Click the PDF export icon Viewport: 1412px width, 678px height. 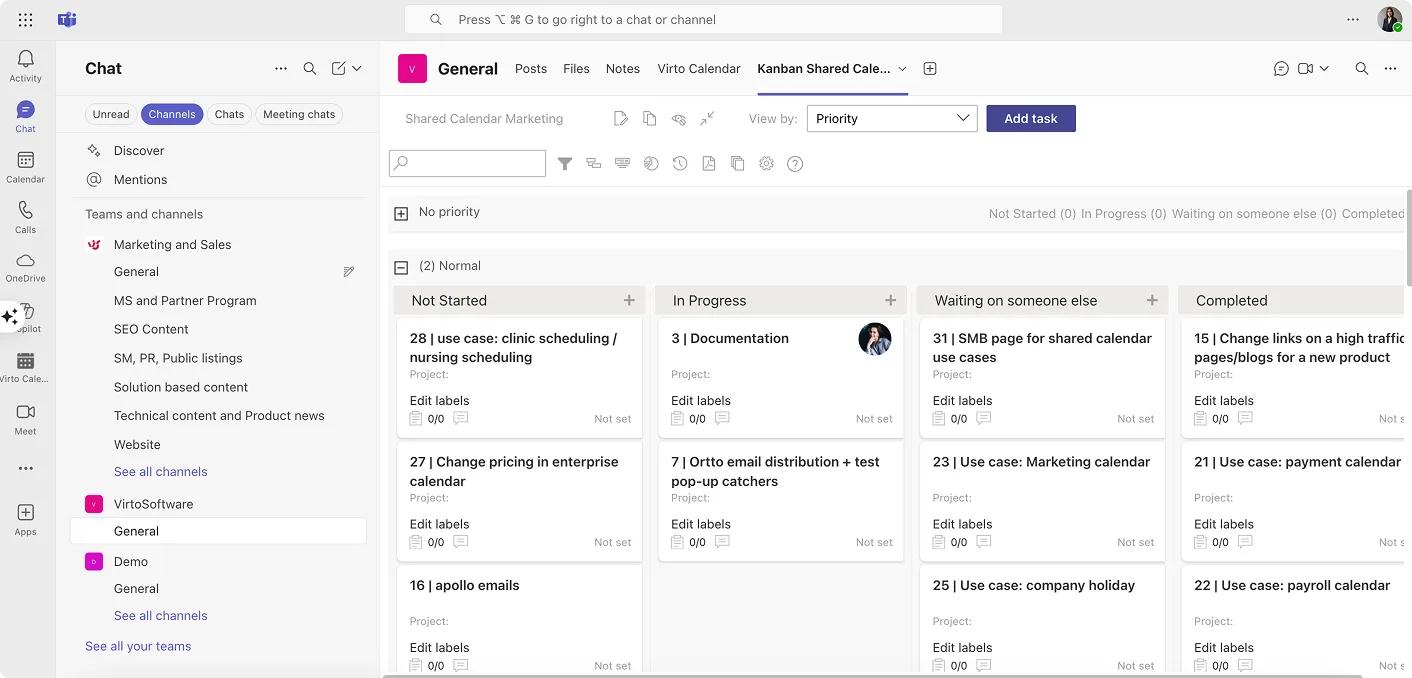pyautogui.click(x=709, y=163)
